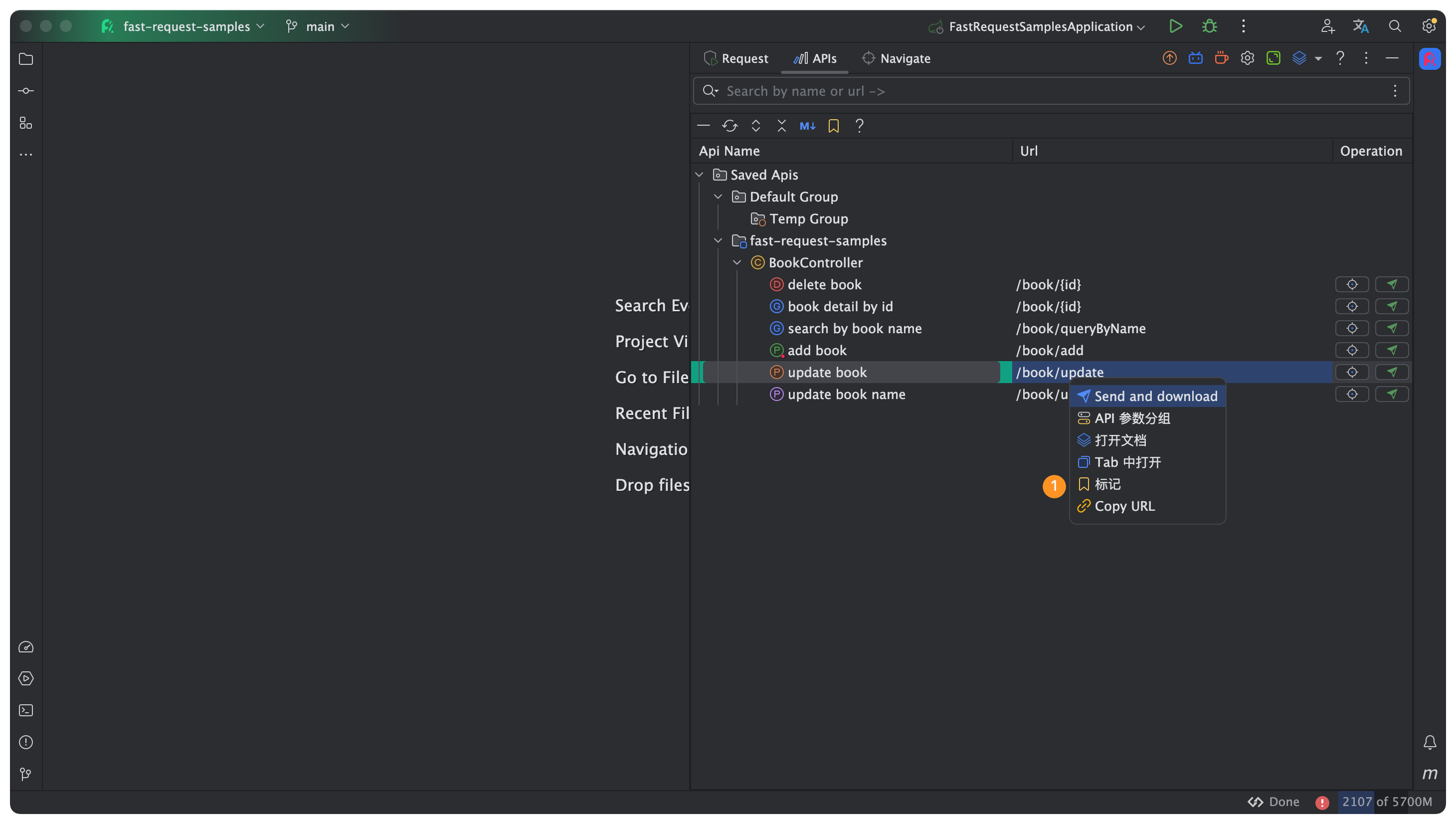The width and height of the screenshot is (1456, 824).
Task: Click the collapse all icon in APIs toolbar
Action: (782, 126)
